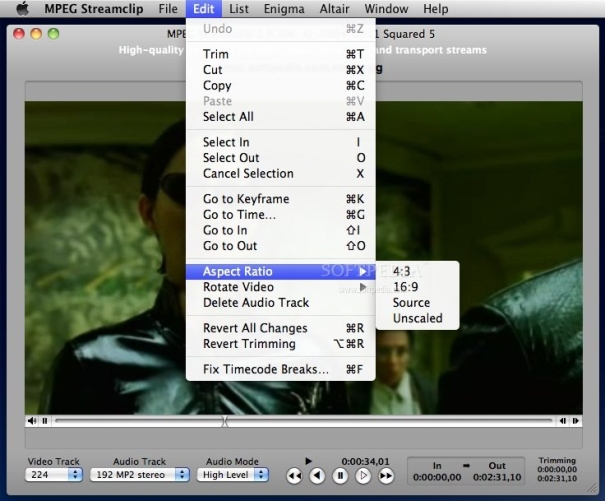This screenshot has width=605, height=501.
Task: Click the fast forward button
Action: 386,476
